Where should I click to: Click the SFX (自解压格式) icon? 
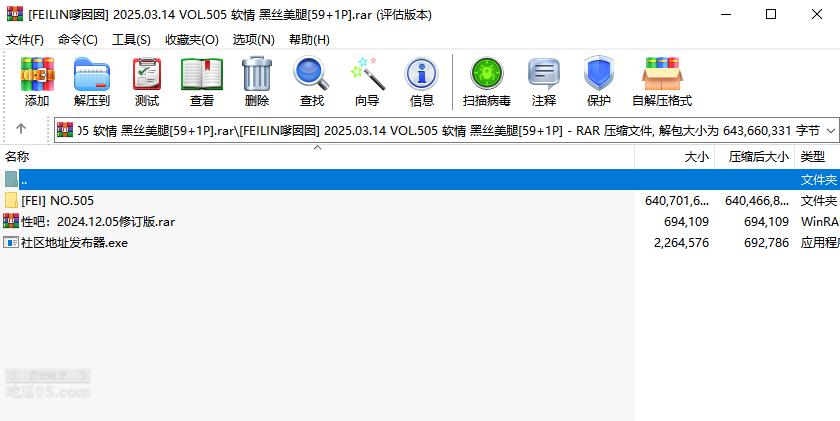click(662, 82)
